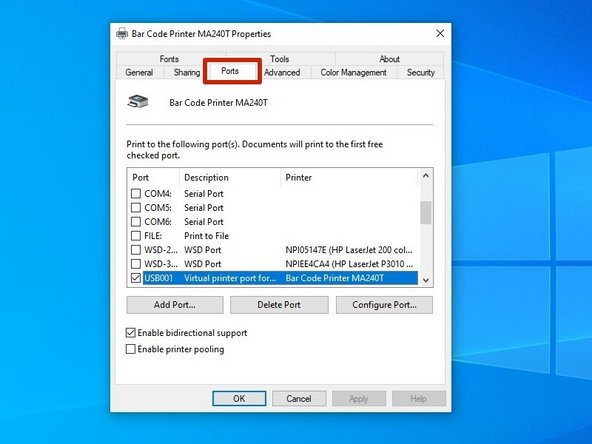
Task: Select the 'NPI05147E (HP LaserJet 200 col...' printer entry
Action: [x=349, y=250]
